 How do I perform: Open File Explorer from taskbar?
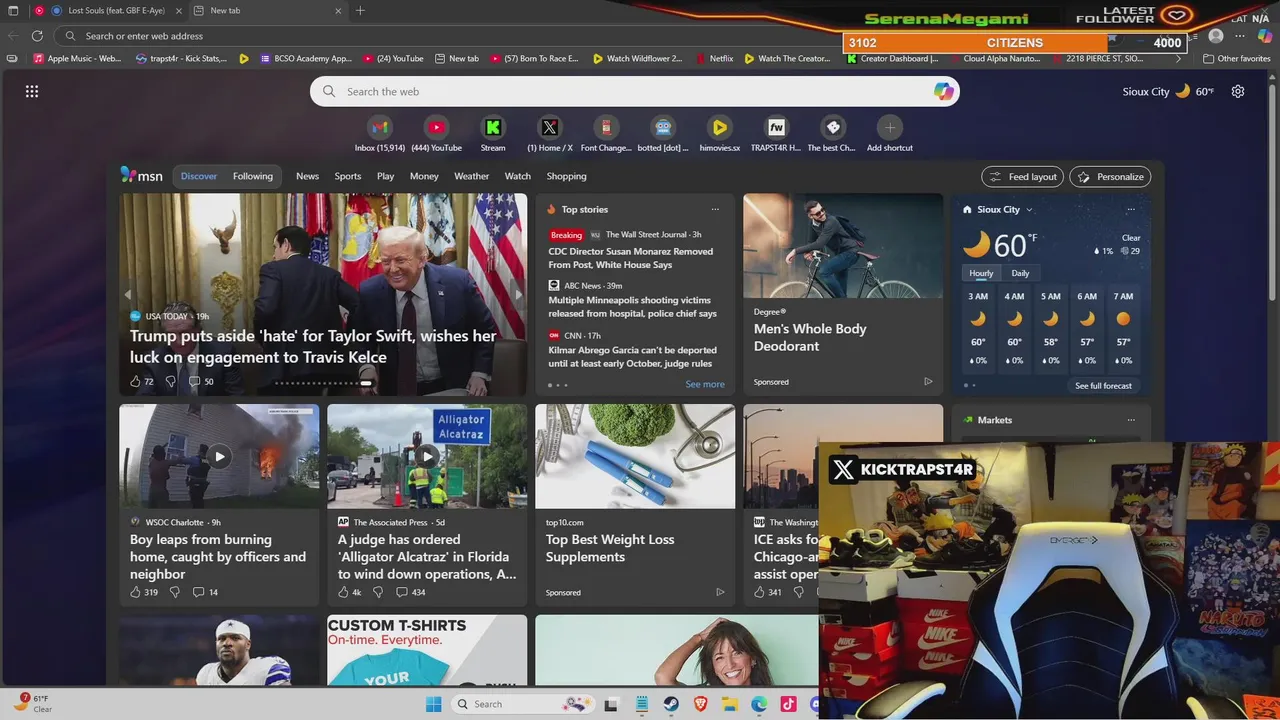[x=729, y=704]
